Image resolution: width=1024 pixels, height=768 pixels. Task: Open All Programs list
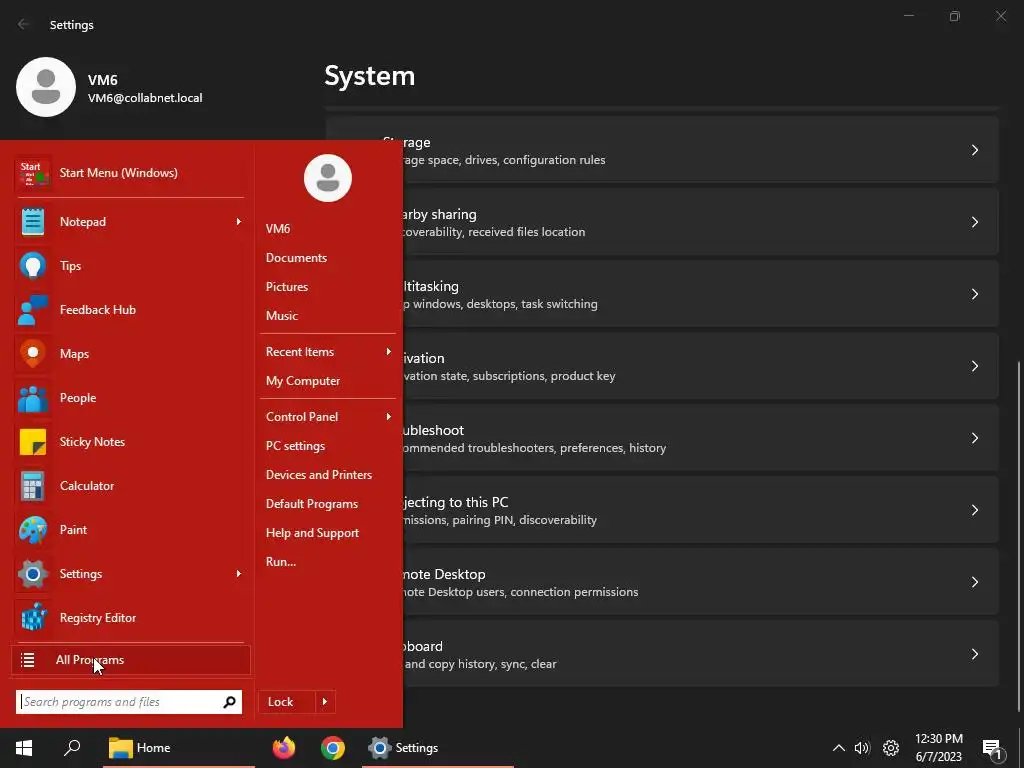click(x=131, y=660)
